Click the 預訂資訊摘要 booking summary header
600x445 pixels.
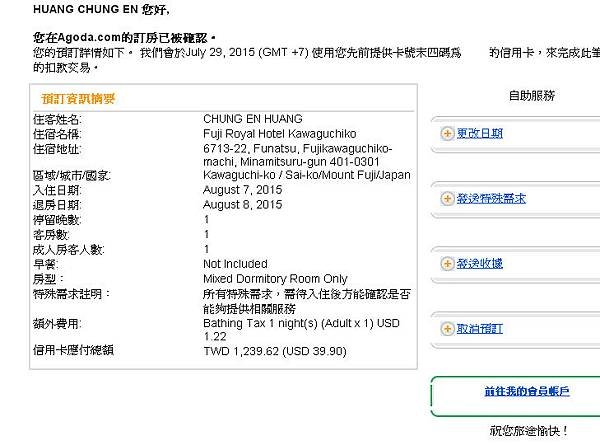point(78,98)
